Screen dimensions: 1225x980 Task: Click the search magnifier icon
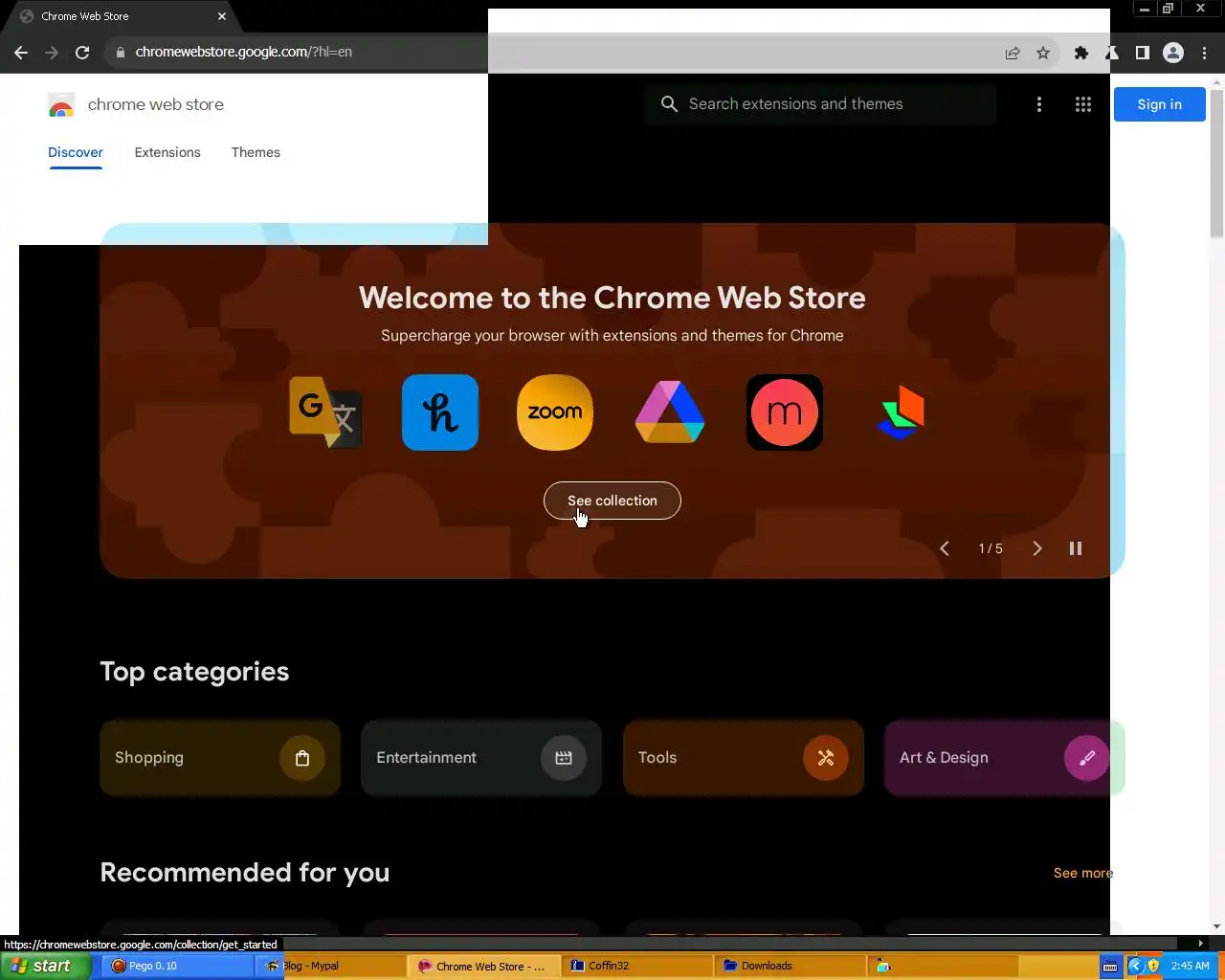669,104
